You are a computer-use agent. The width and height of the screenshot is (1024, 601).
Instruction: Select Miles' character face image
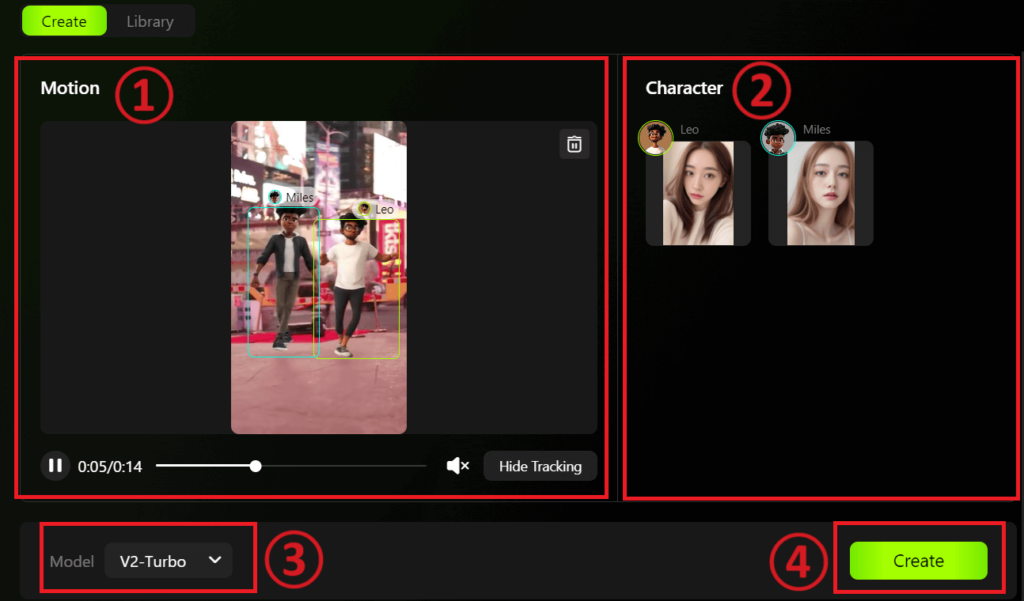point(821,193)
